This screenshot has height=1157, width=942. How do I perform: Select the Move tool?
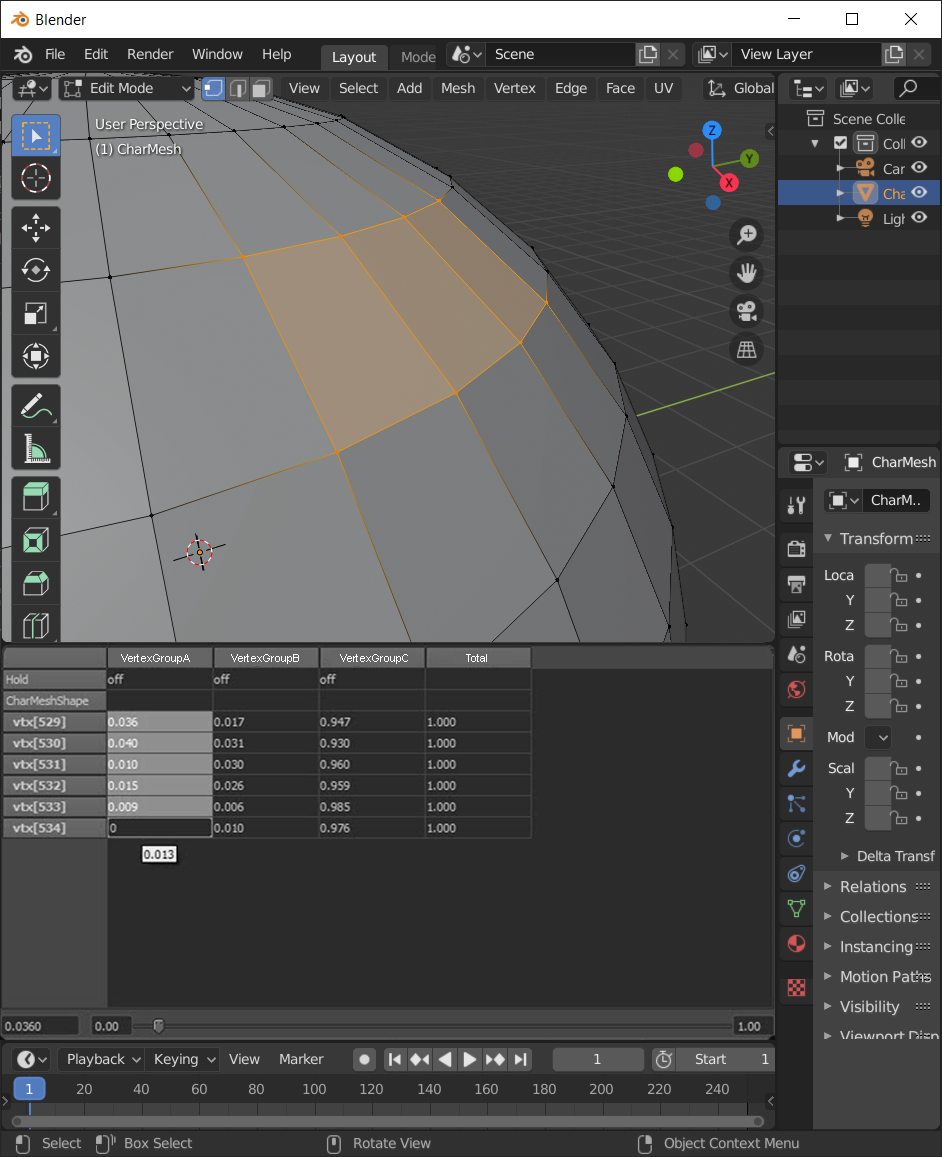coord(35,228)
